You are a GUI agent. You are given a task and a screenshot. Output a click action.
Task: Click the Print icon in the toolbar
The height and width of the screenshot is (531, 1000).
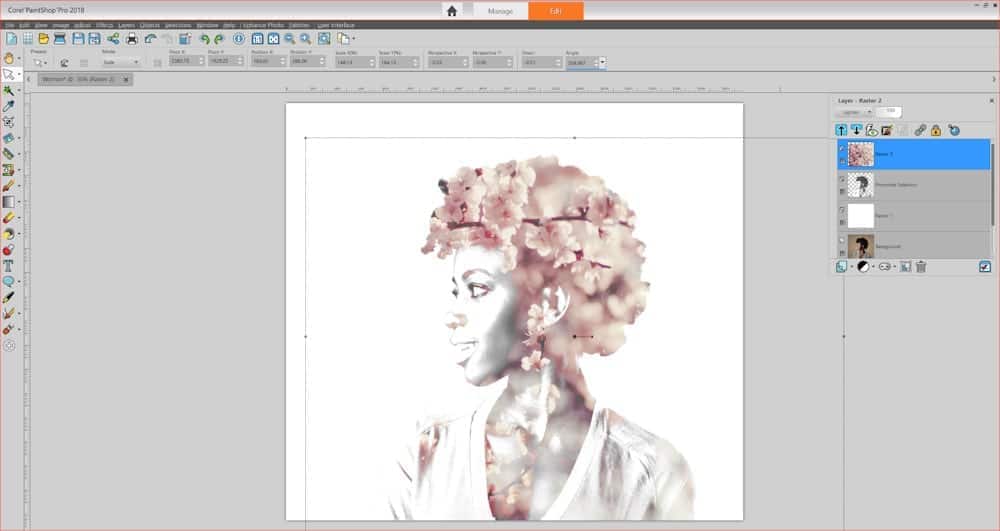131,38
